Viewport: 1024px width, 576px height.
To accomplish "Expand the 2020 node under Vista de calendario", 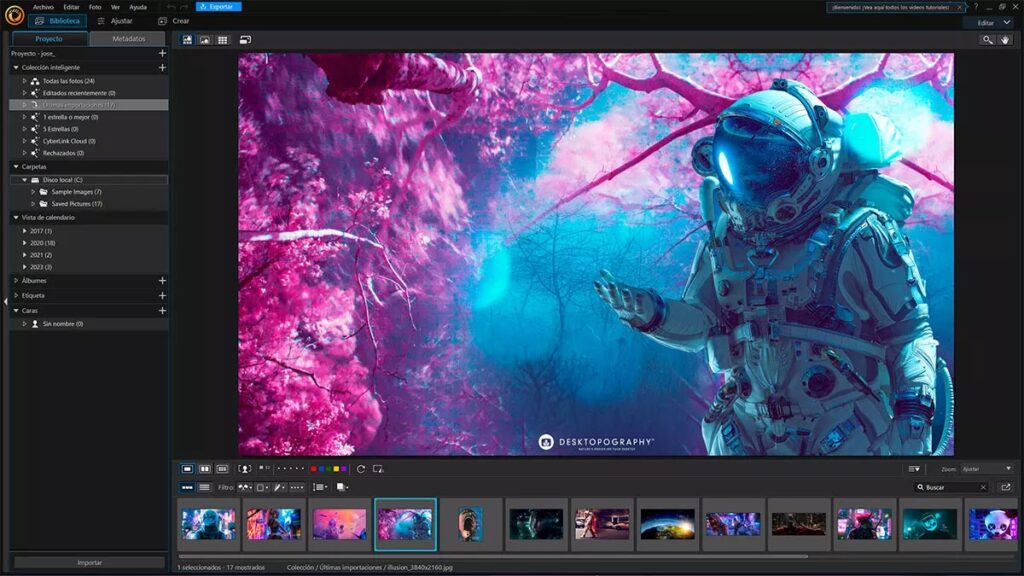I will coord(26,243).
